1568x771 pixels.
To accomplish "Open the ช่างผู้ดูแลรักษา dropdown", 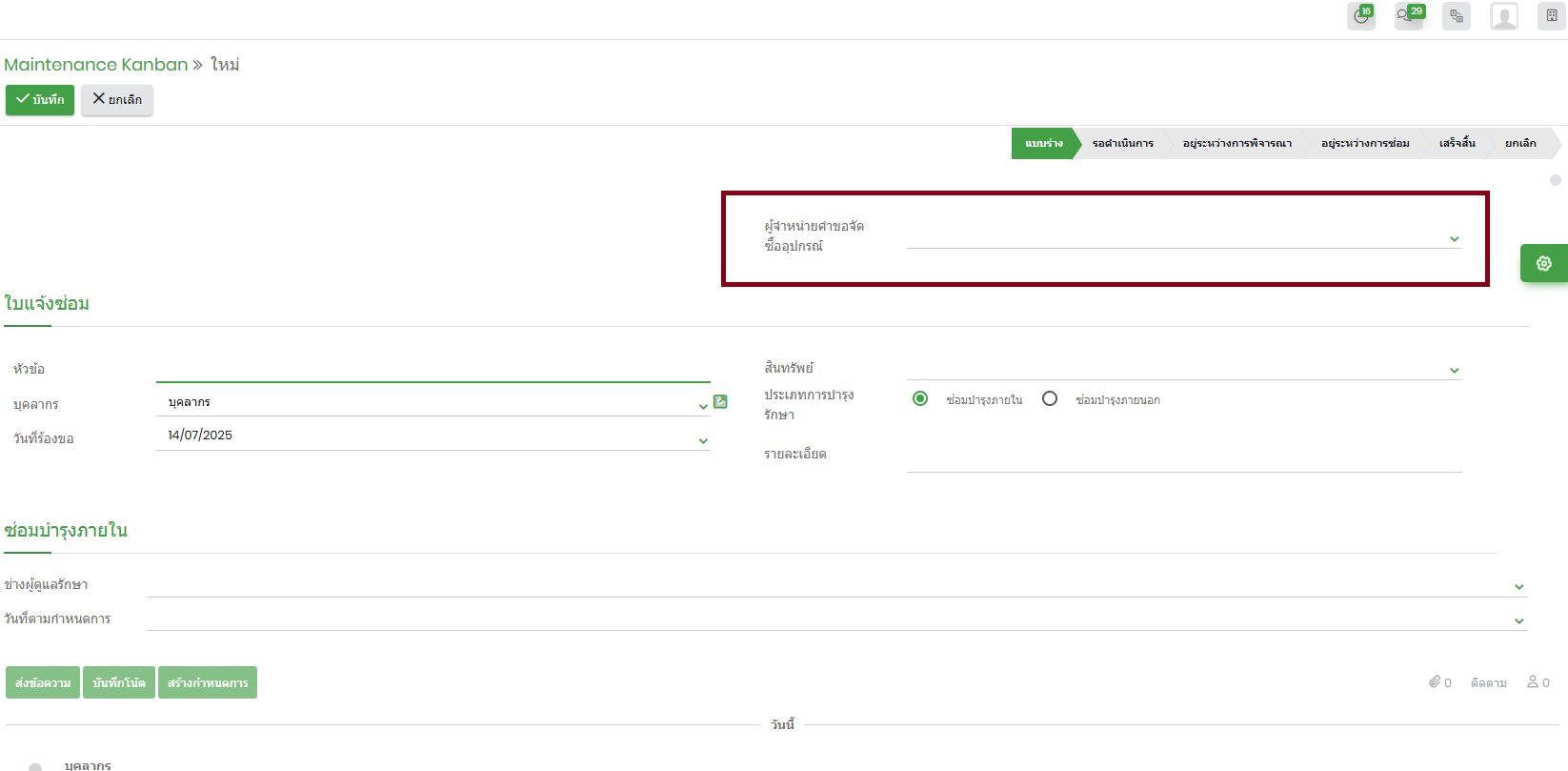I will coord(1518,587).
